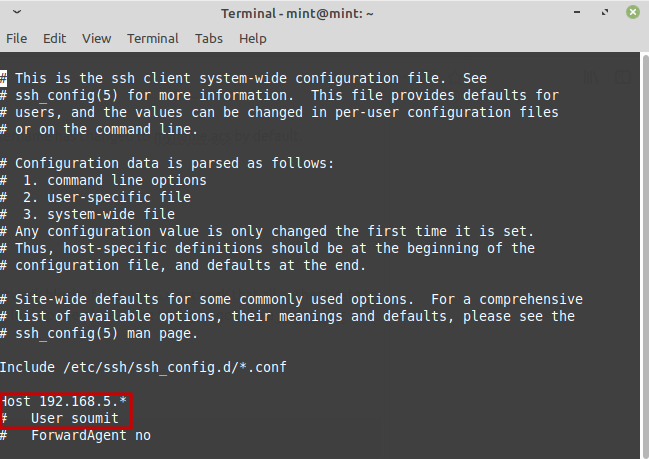Open the window menu arrow in title bar
The width and height of the screenshot is (649, 459).
(x=16, y=14)
